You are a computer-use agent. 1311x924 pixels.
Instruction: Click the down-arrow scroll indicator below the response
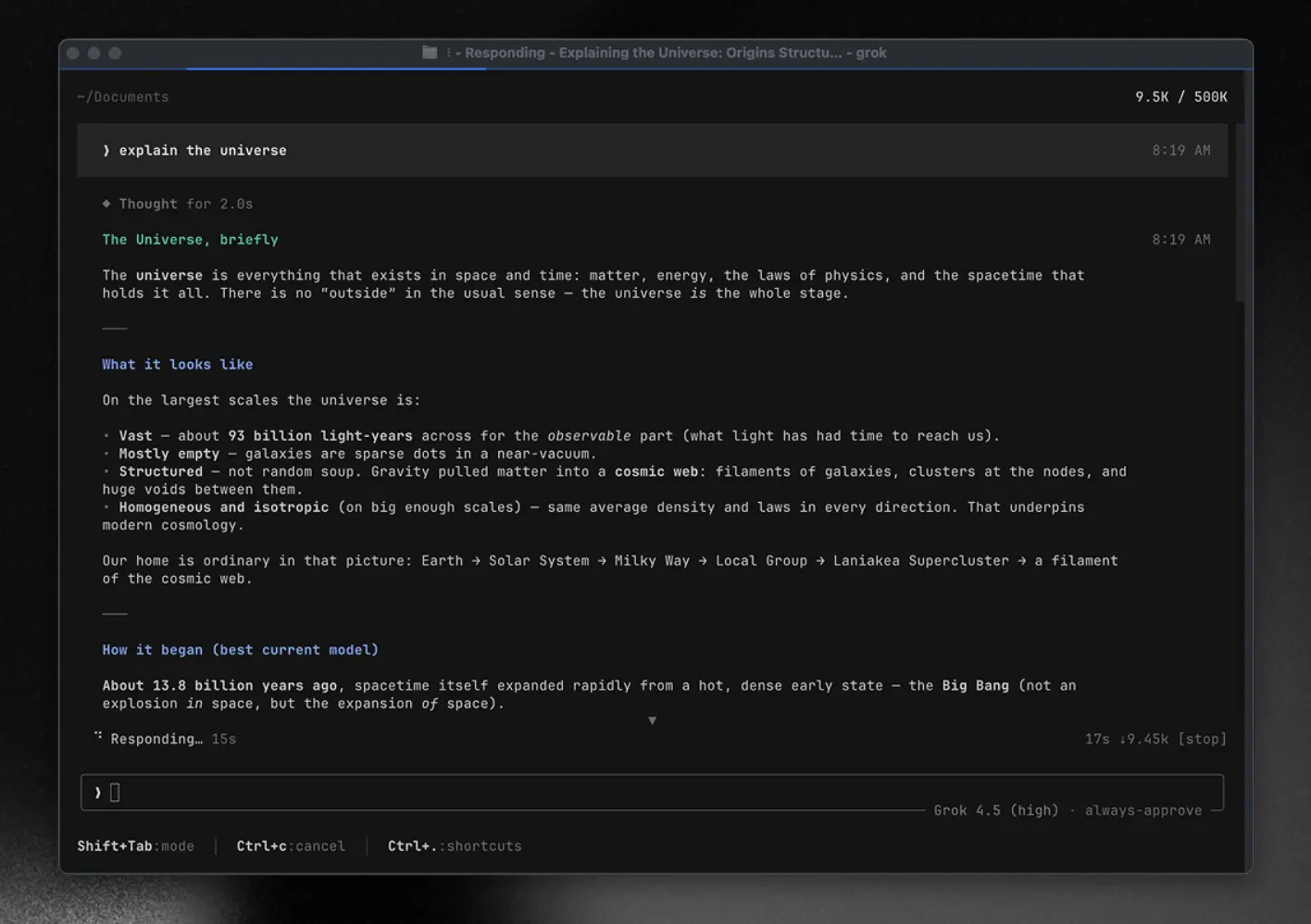652,720
